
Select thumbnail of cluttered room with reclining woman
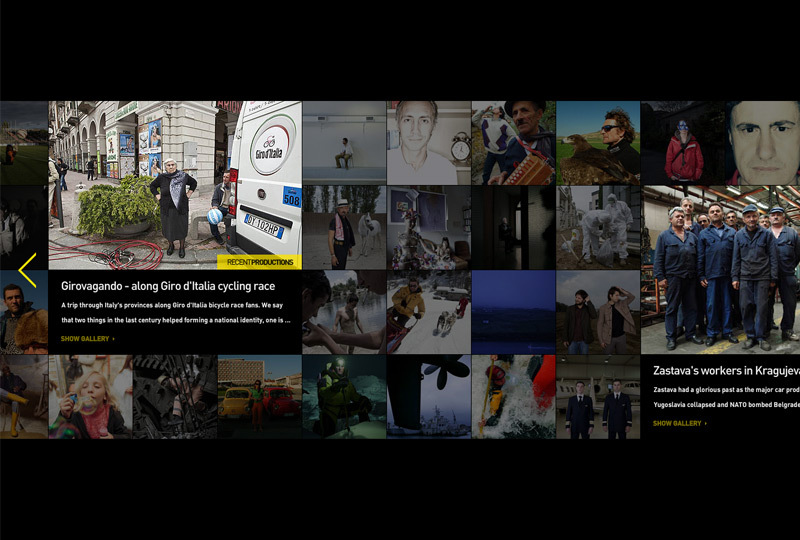[x=429, y=227]
